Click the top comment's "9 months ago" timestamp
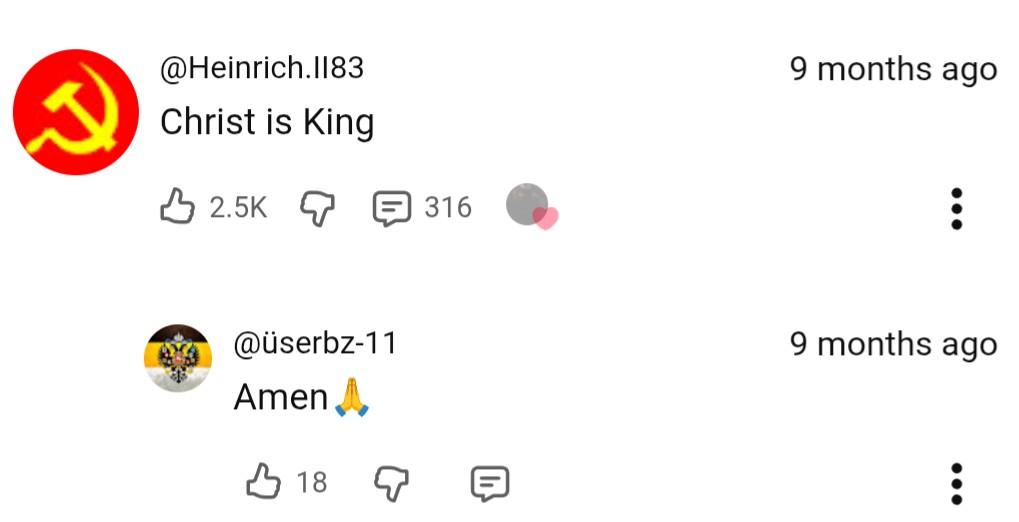The height and width of the screenshot is (522, 1019). click(894, 70)
